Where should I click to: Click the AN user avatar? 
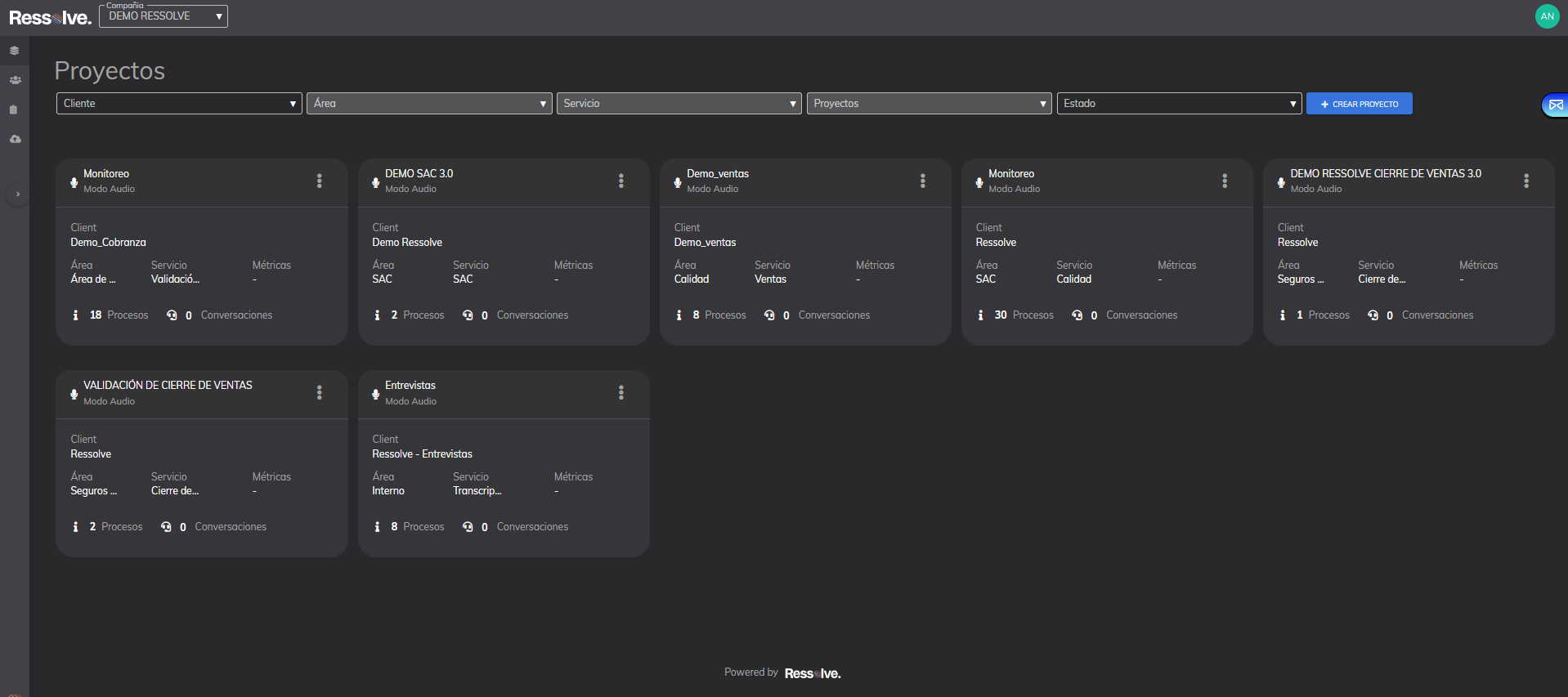point(1547,16)
